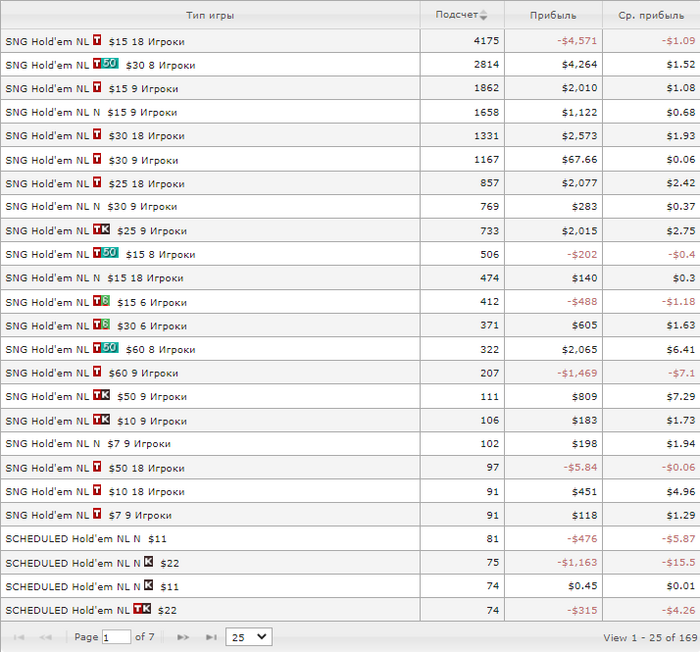The image size is (700, 652).
Task: Jump to last page pager arrow
Action: [211, 637]
